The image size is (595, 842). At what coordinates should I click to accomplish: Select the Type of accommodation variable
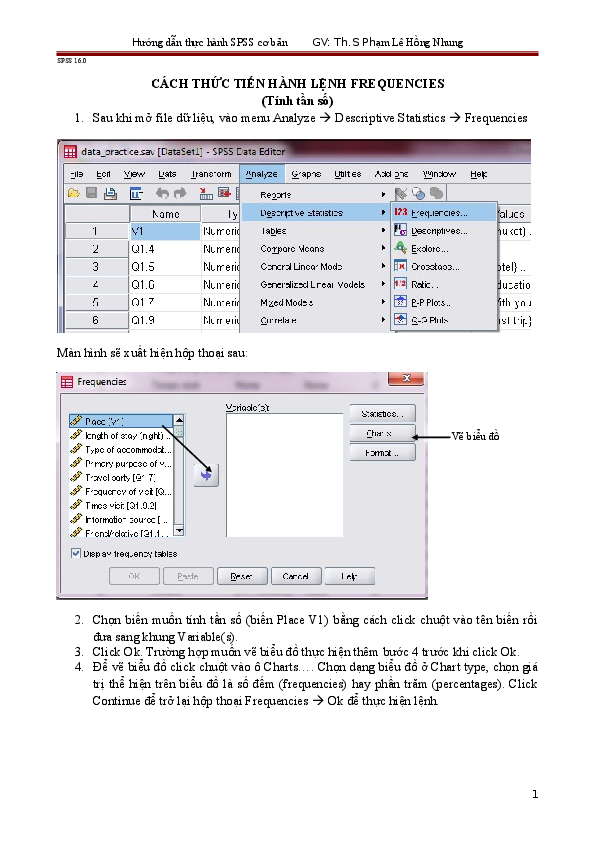coord(121,449)
